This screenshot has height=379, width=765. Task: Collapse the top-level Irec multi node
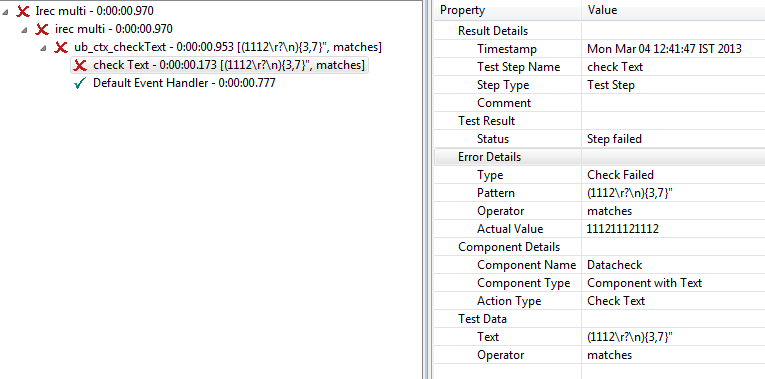[x=5, y=11]
